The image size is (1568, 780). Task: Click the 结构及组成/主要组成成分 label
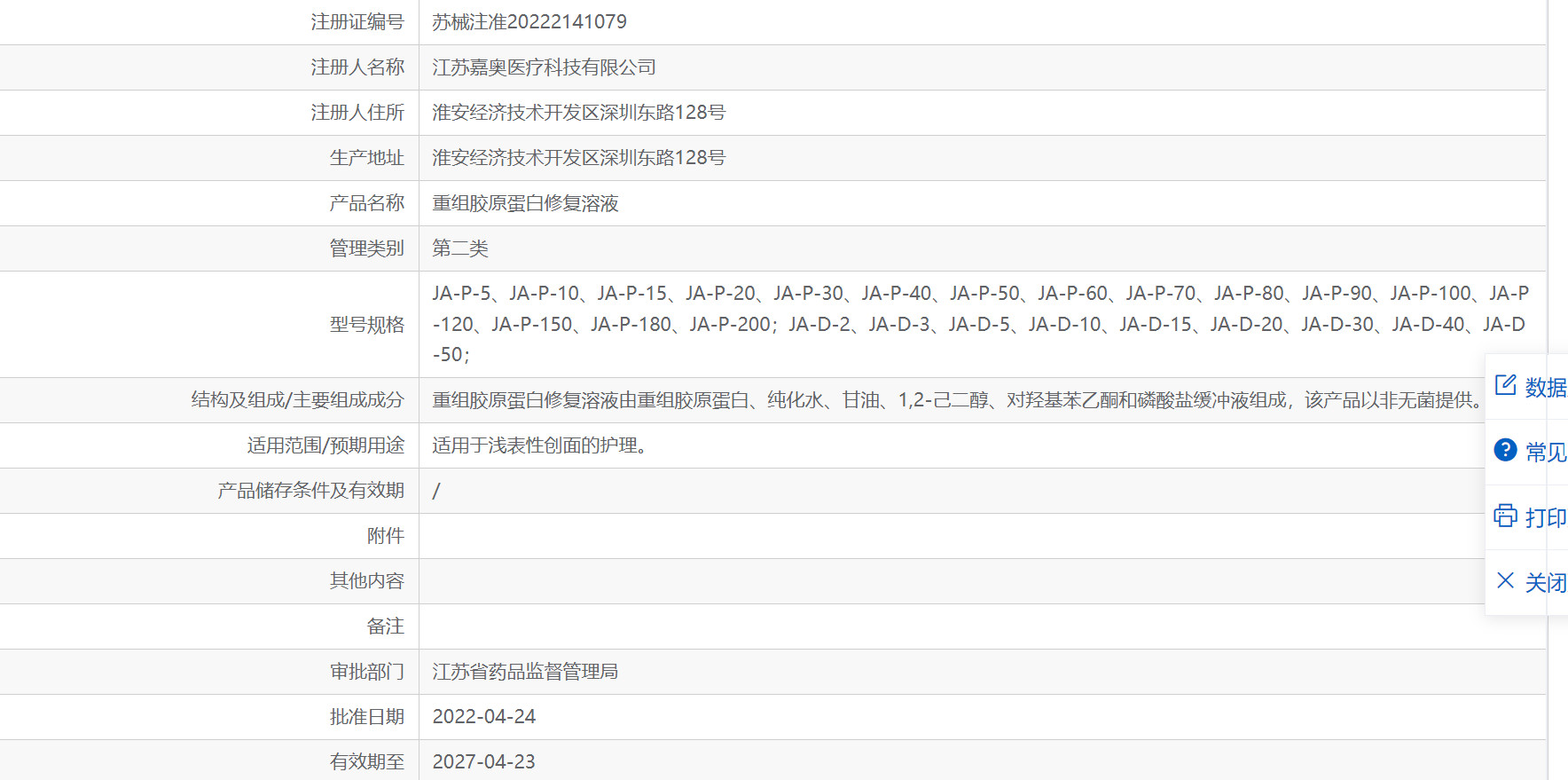coord(298,400)
